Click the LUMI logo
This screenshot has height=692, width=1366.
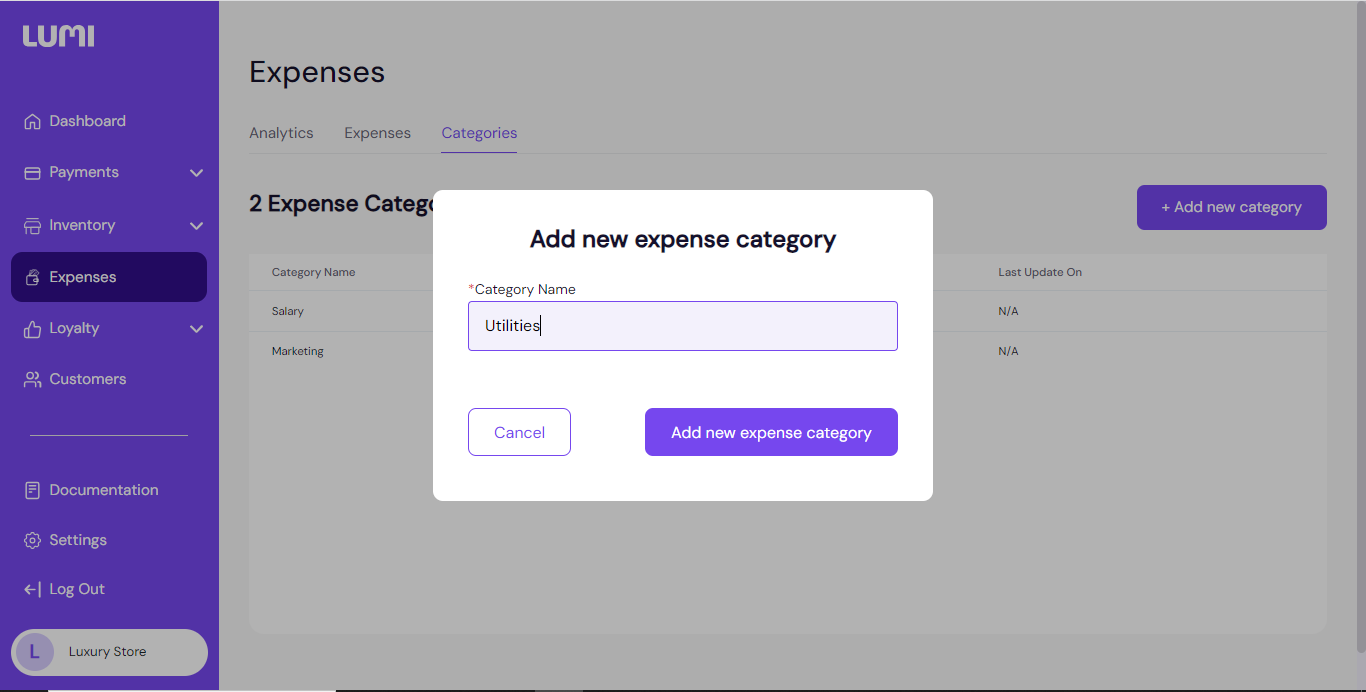59,37
